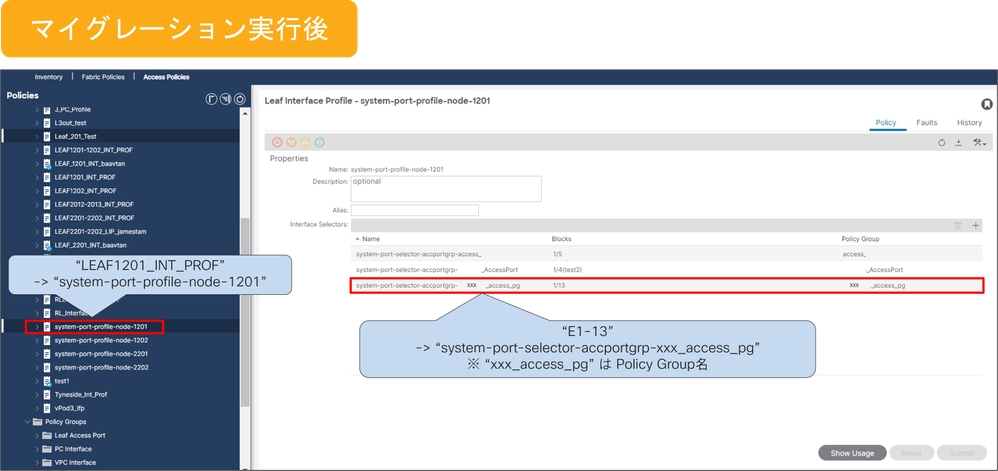Click the PC Interface folder icon
The width and height of the screenshot is (998, 471).
click(47, 449)
